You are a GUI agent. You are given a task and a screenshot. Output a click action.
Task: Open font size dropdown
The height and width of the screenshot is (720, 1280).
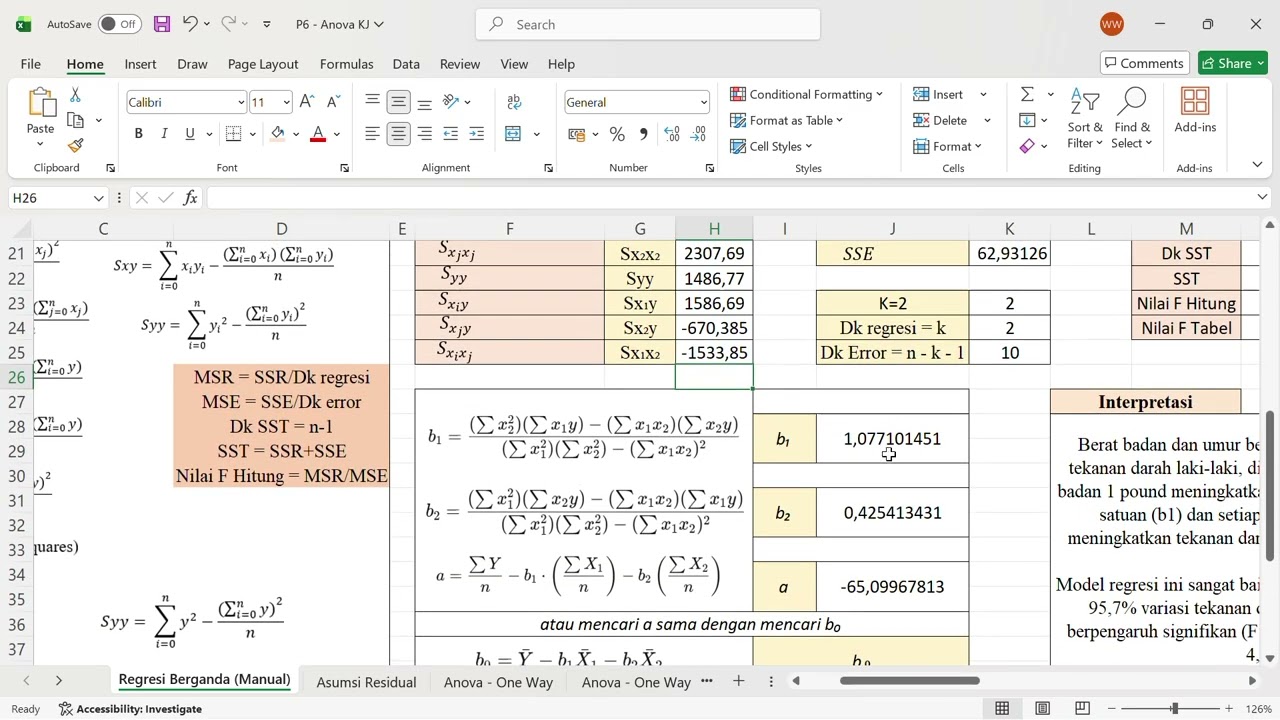286,102
